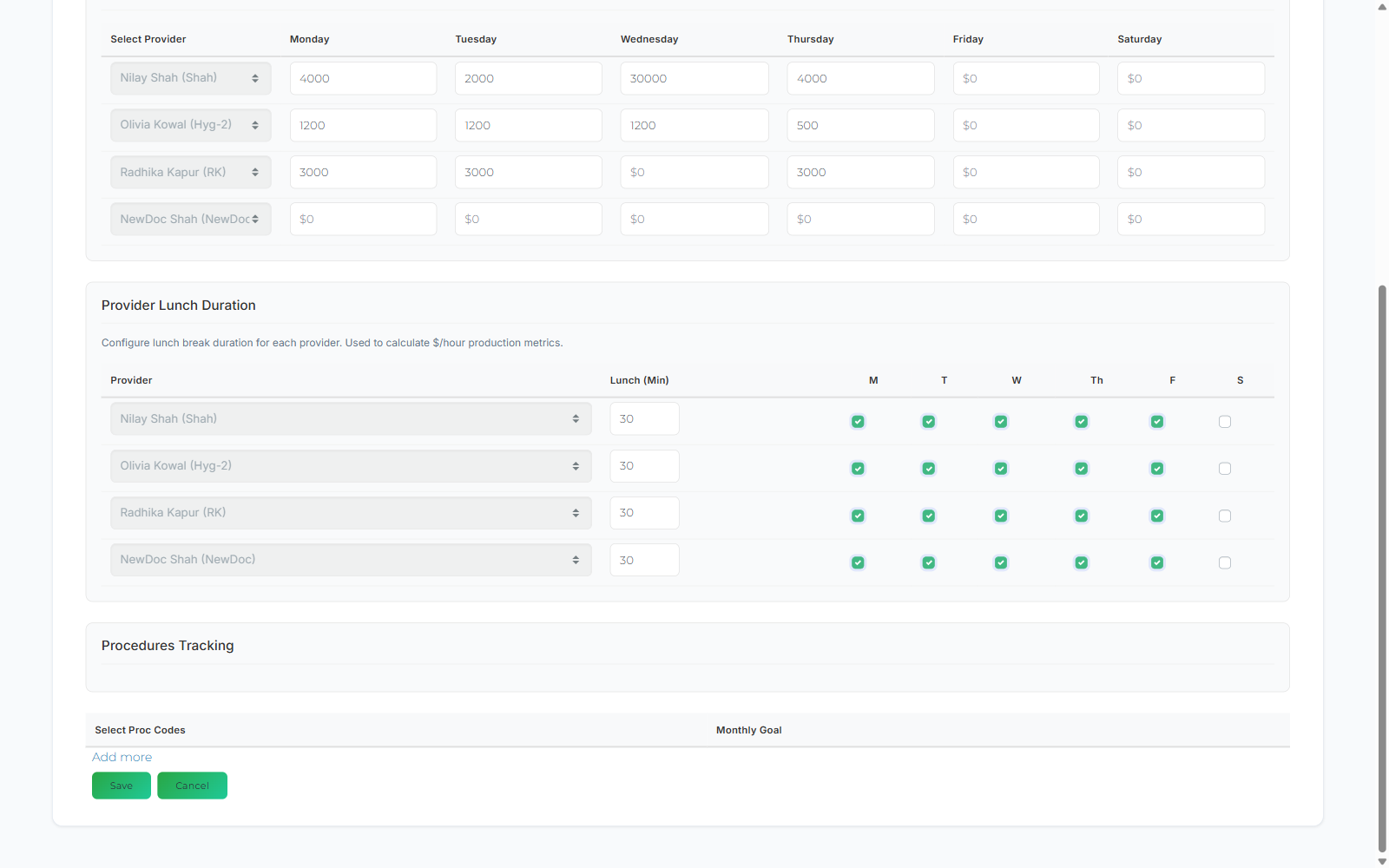Click the Procedures Tracking heading
1389x868 pixels.
coord(168,646)
